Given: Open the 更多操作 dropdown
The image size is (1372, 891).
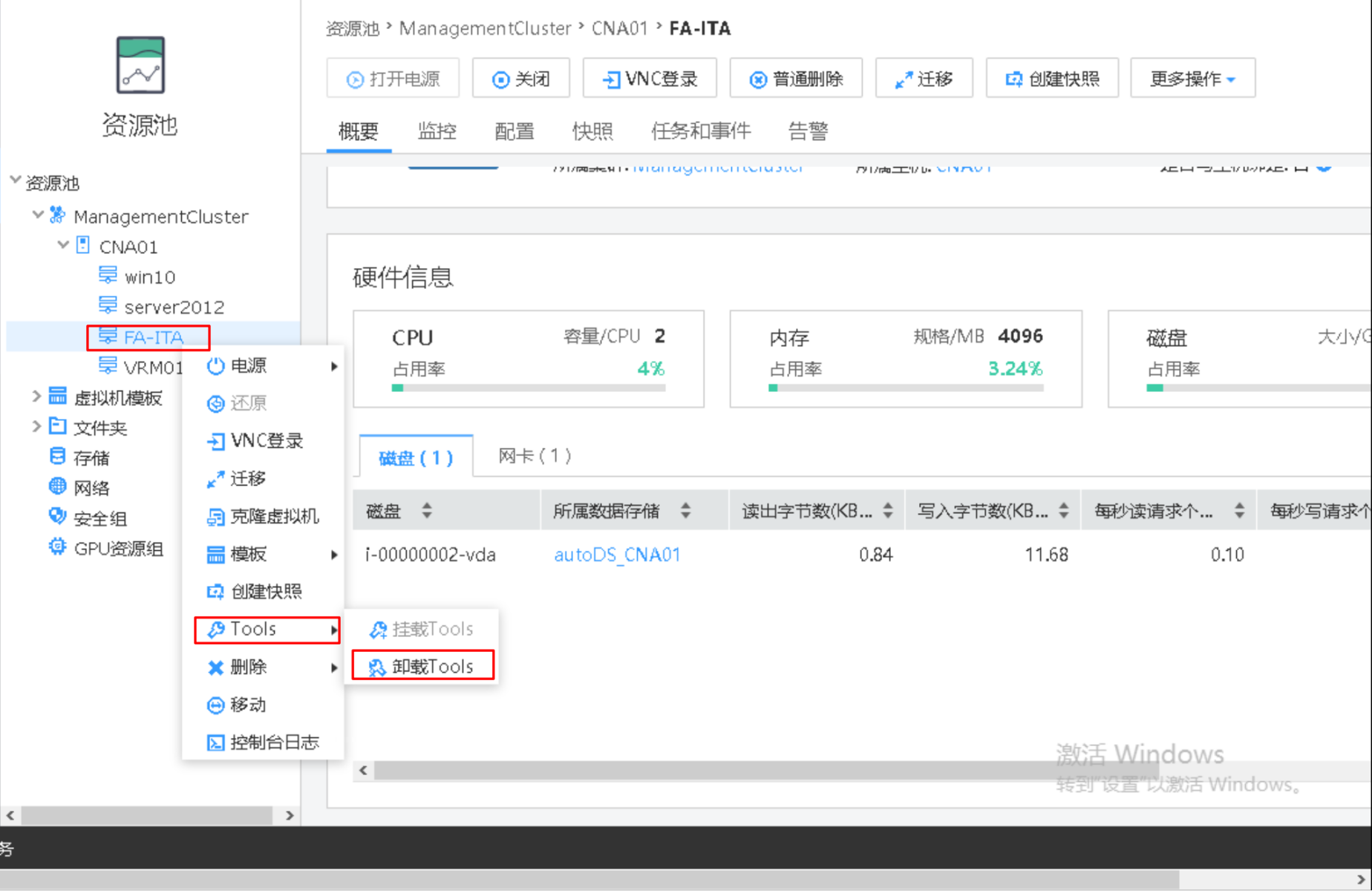Looking at the screenshot, I should point(1191,78).
